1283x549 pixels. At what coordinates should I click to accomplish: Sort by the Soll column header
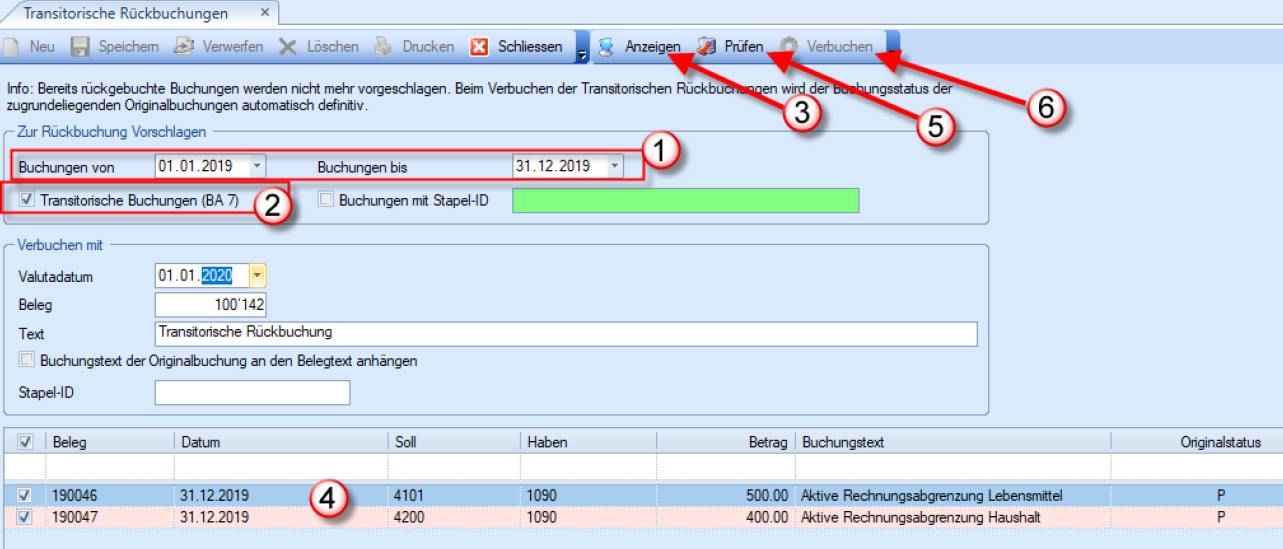coord(456,442)
